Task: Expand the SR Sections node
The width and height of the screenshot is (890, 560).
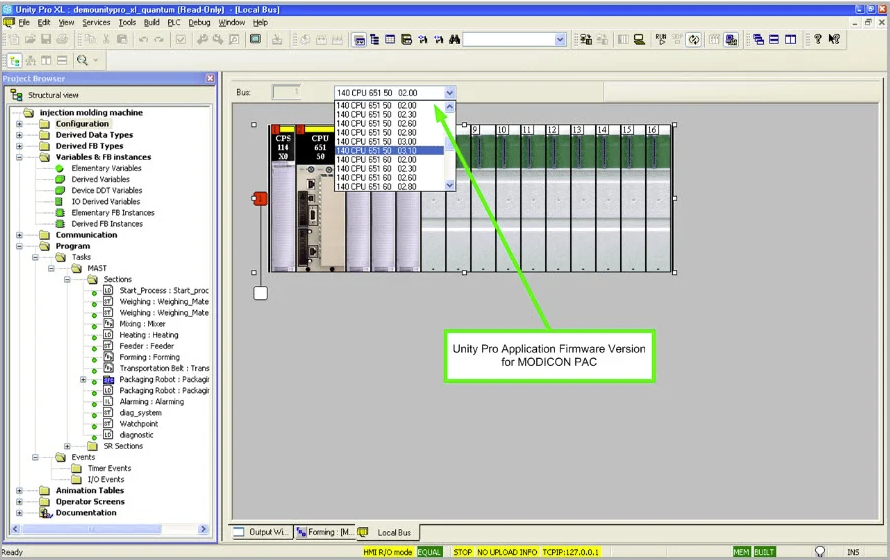Action: [x=67, y=446]
